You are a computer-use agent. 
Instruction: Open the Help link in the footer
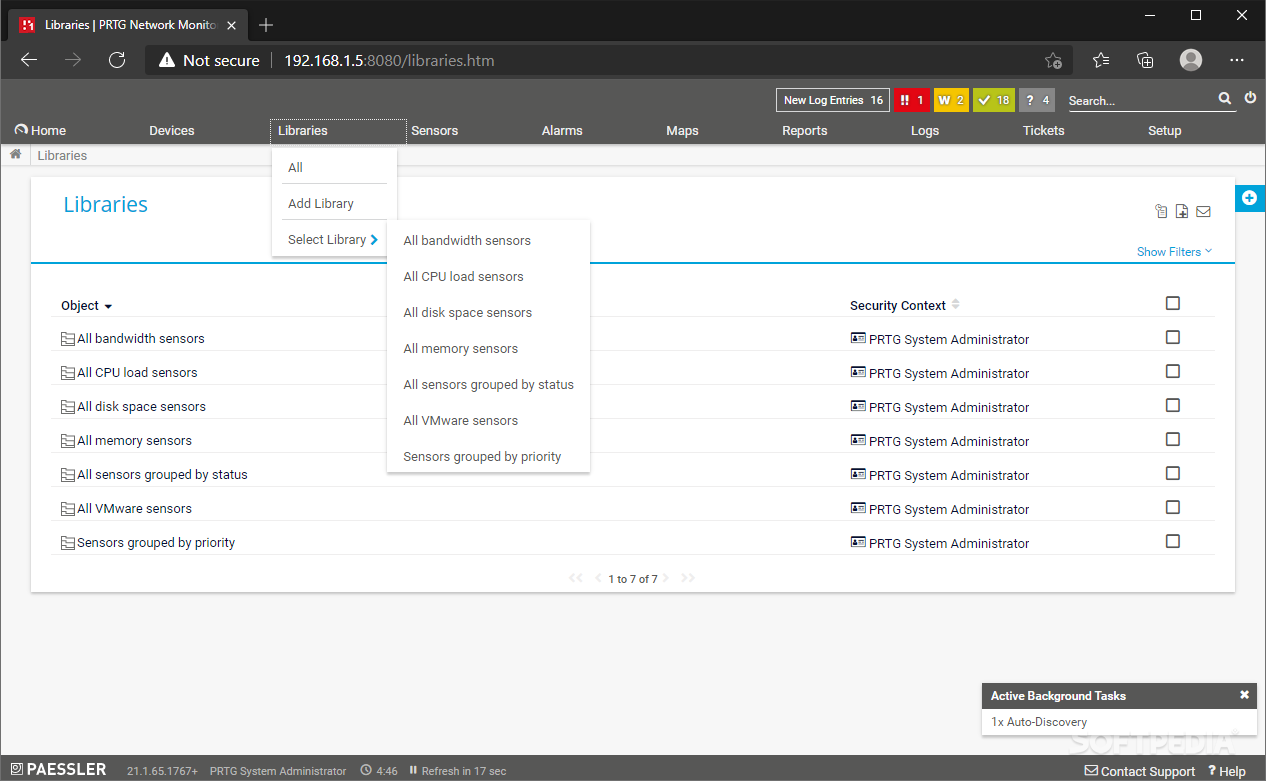click(x=1227, y=771)
